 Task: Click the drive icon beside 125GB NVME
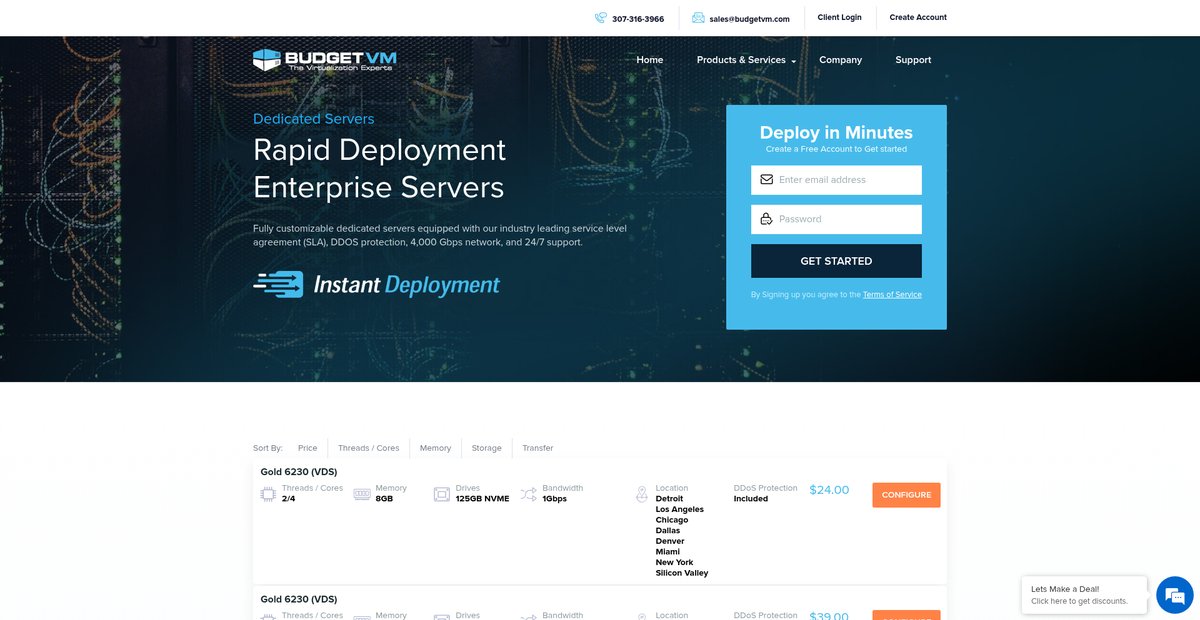(x=441, y=494)
